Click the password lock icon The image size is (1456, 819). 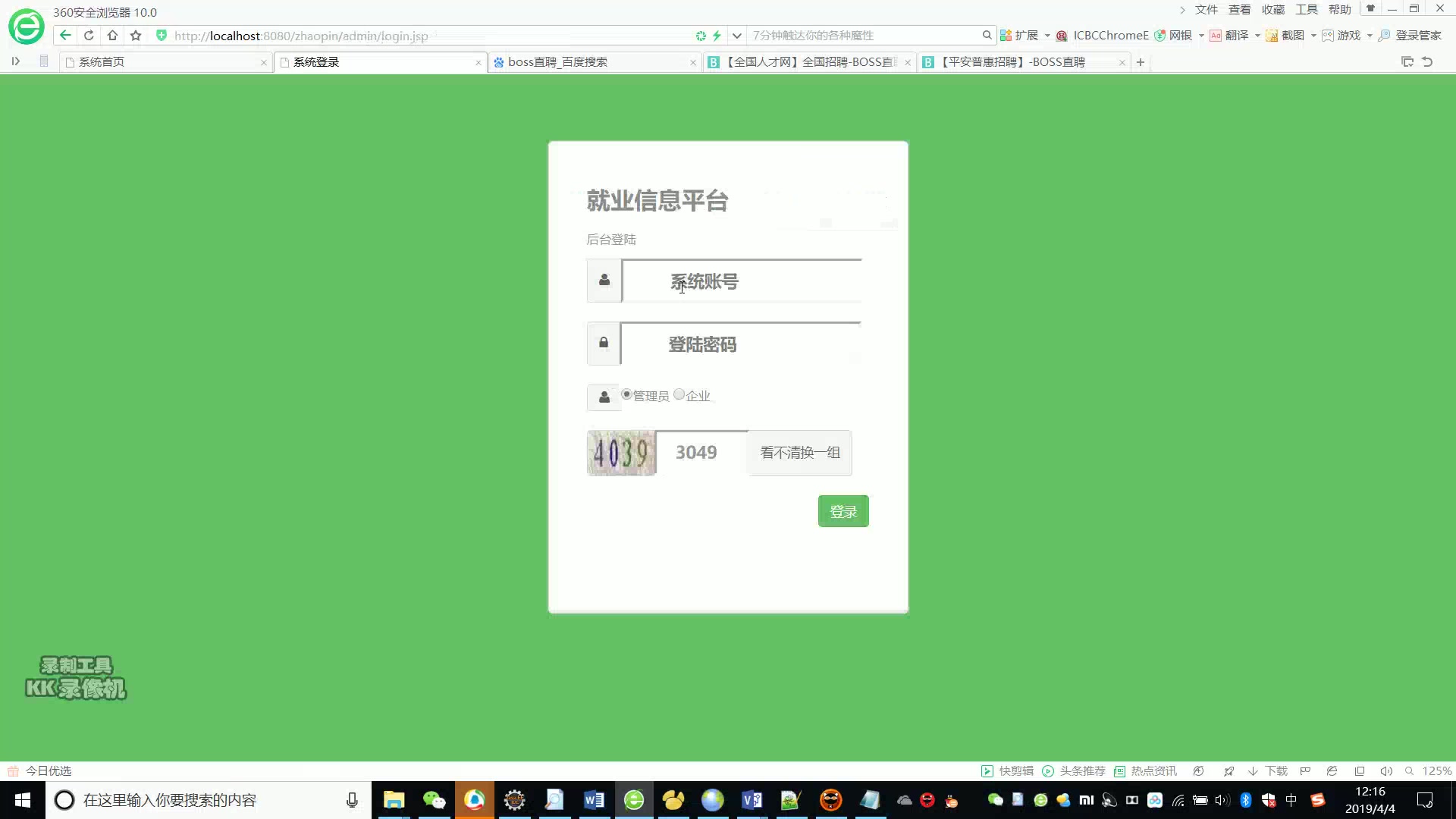[x=604, y=344]
